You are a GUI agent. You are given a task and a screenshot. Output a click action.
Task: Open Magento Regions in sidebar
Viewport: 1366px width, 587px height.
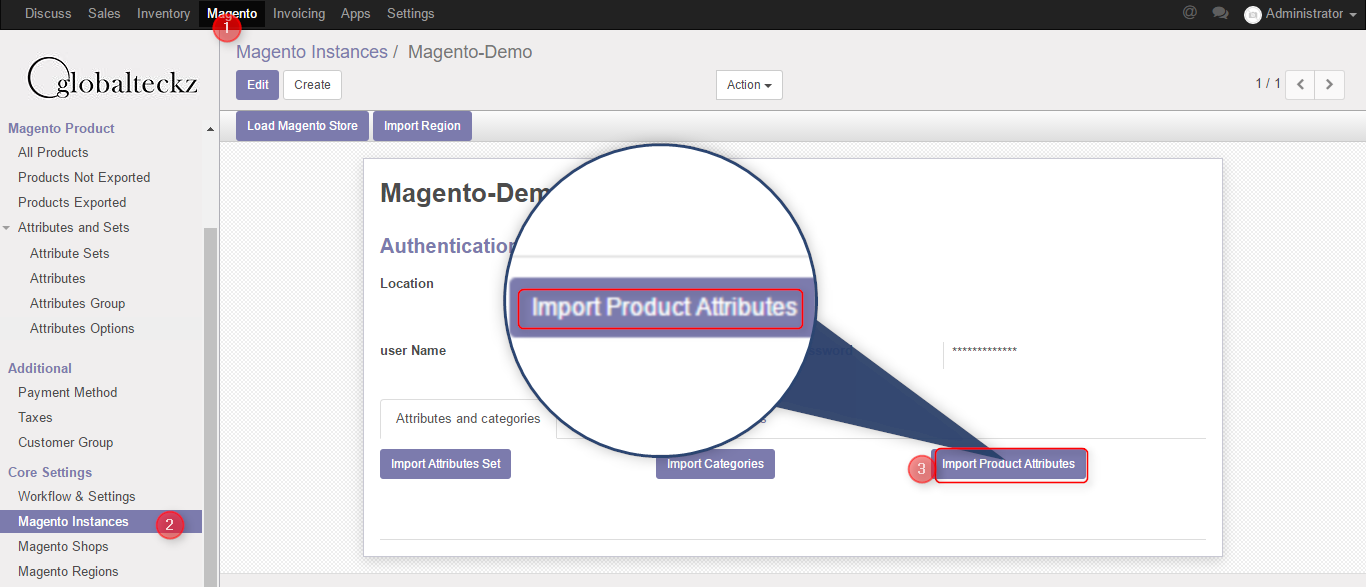(x=68, y=572)
